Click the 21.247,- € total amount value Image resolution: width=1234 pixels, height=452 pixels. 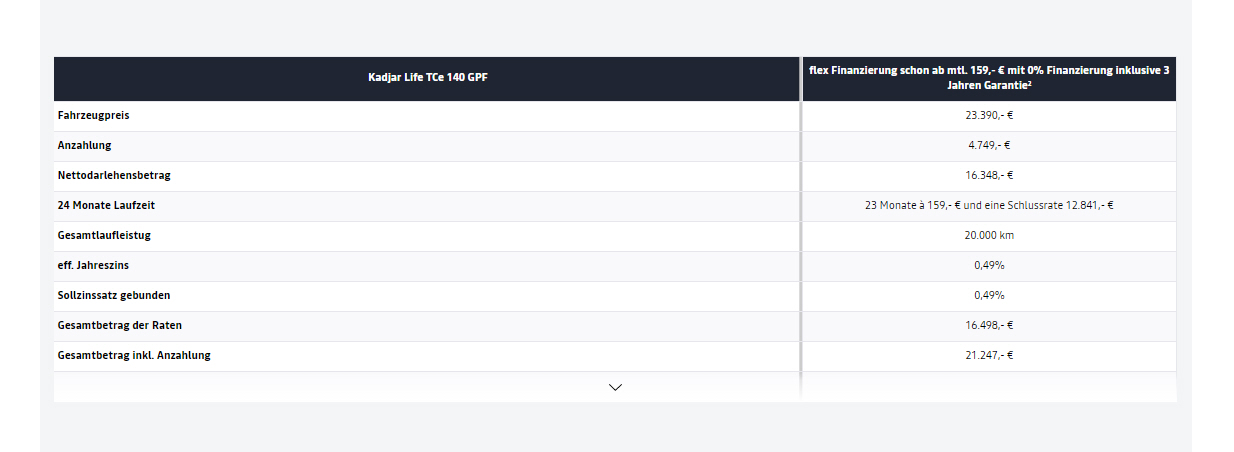[x=989, y=356]
